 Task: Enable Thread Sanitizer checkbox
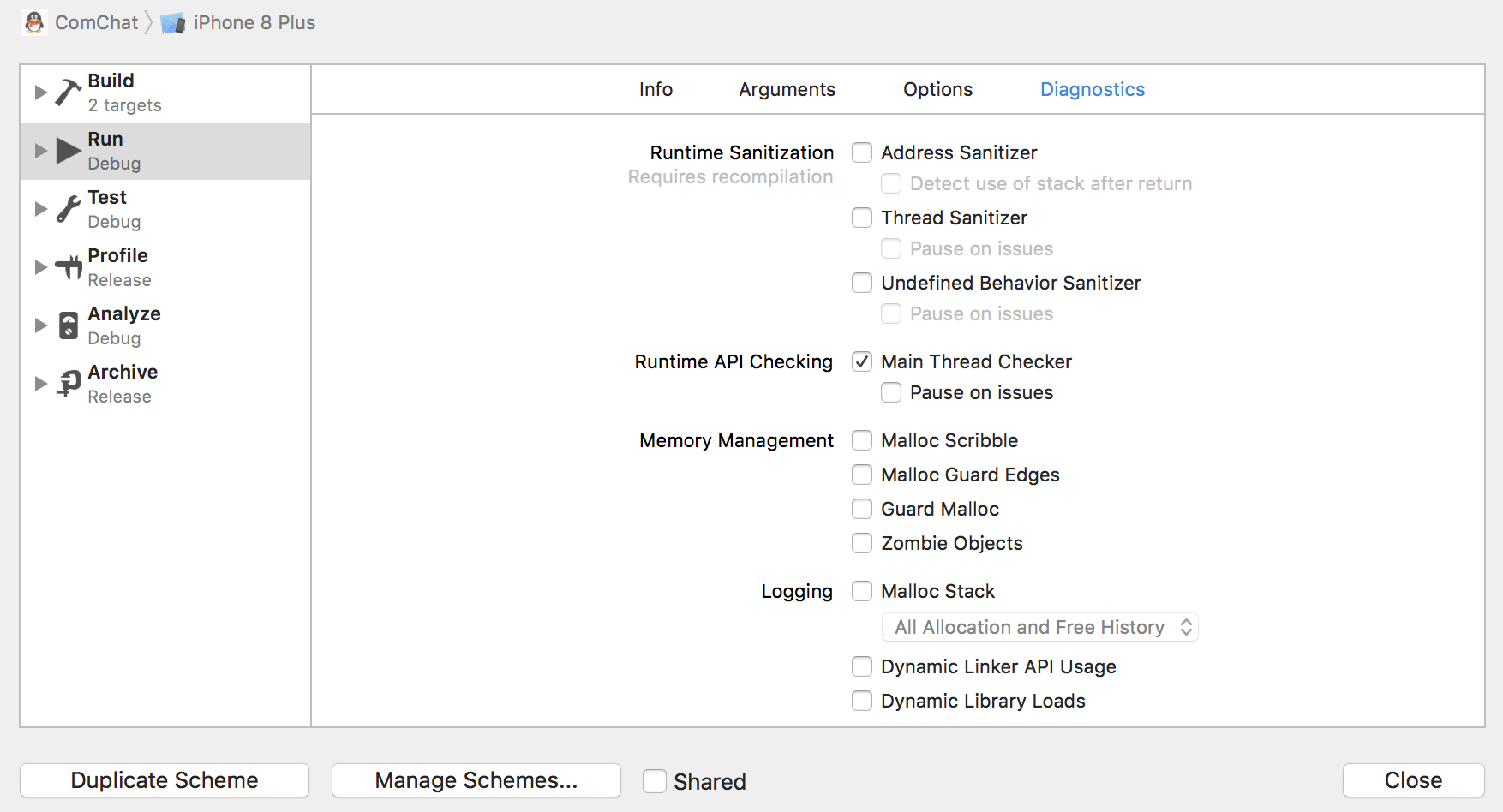pos(862,218)
